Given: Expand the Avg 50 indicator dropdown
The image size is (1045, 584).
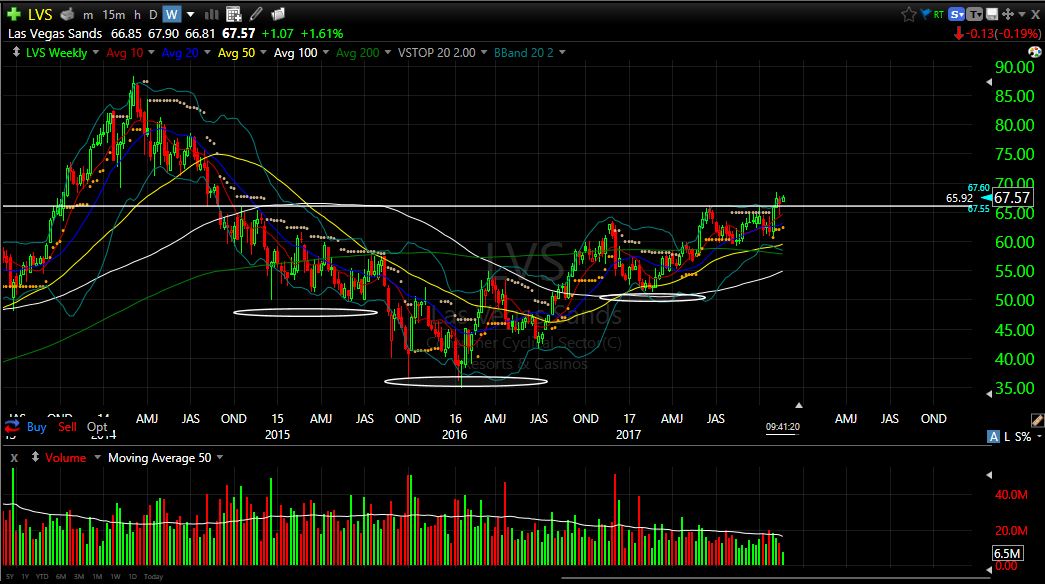Looking at the screenshot, I should 263,52.
